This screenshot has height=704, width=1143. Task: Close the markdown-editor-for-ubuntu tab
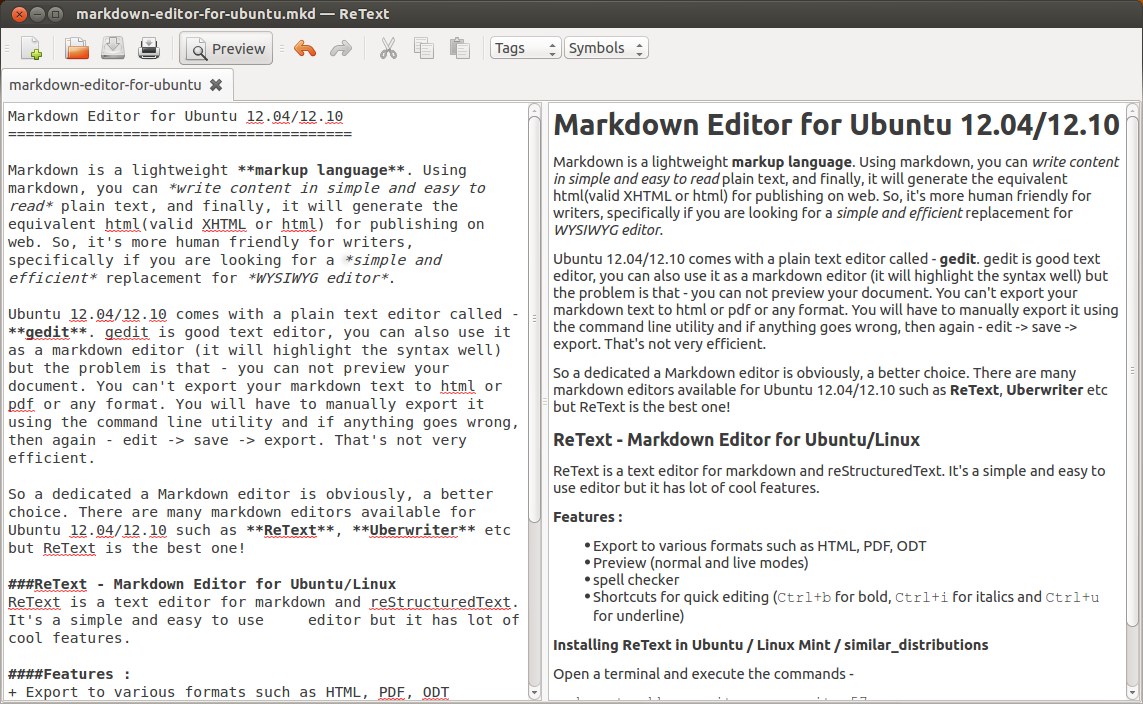216,85
